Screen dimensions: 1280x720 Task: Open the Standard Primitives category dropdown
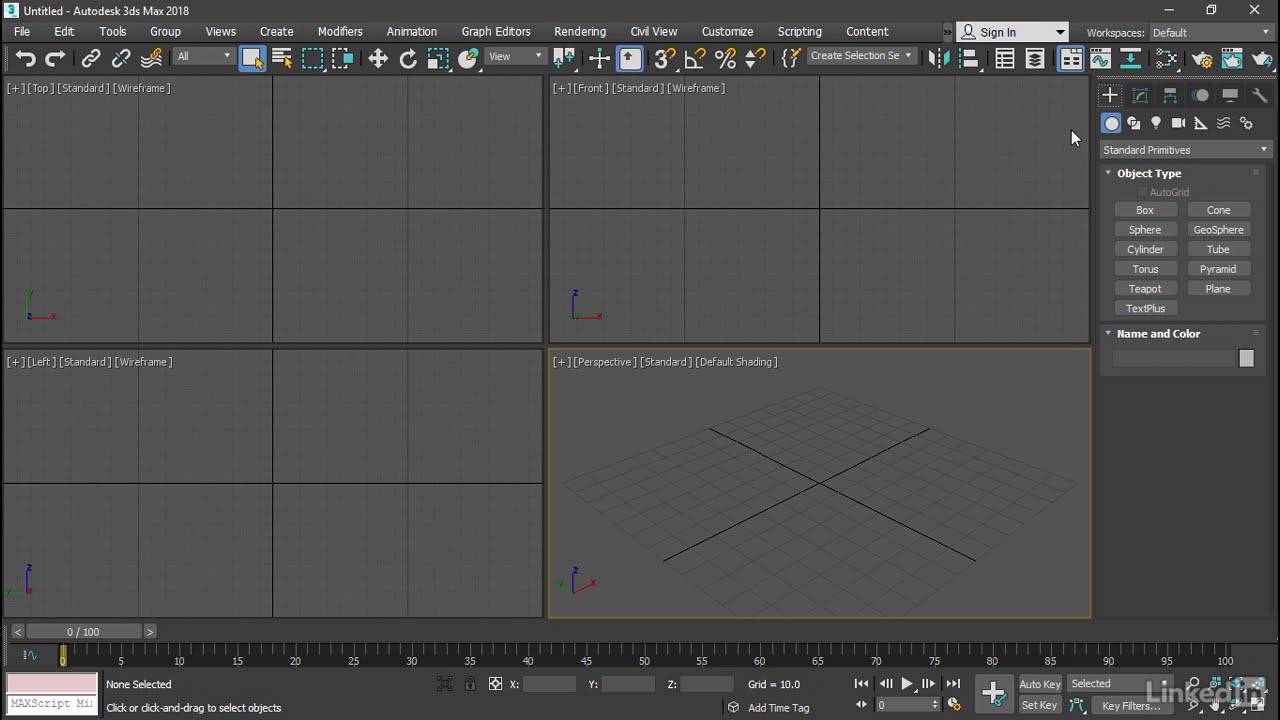(1186, 150)
